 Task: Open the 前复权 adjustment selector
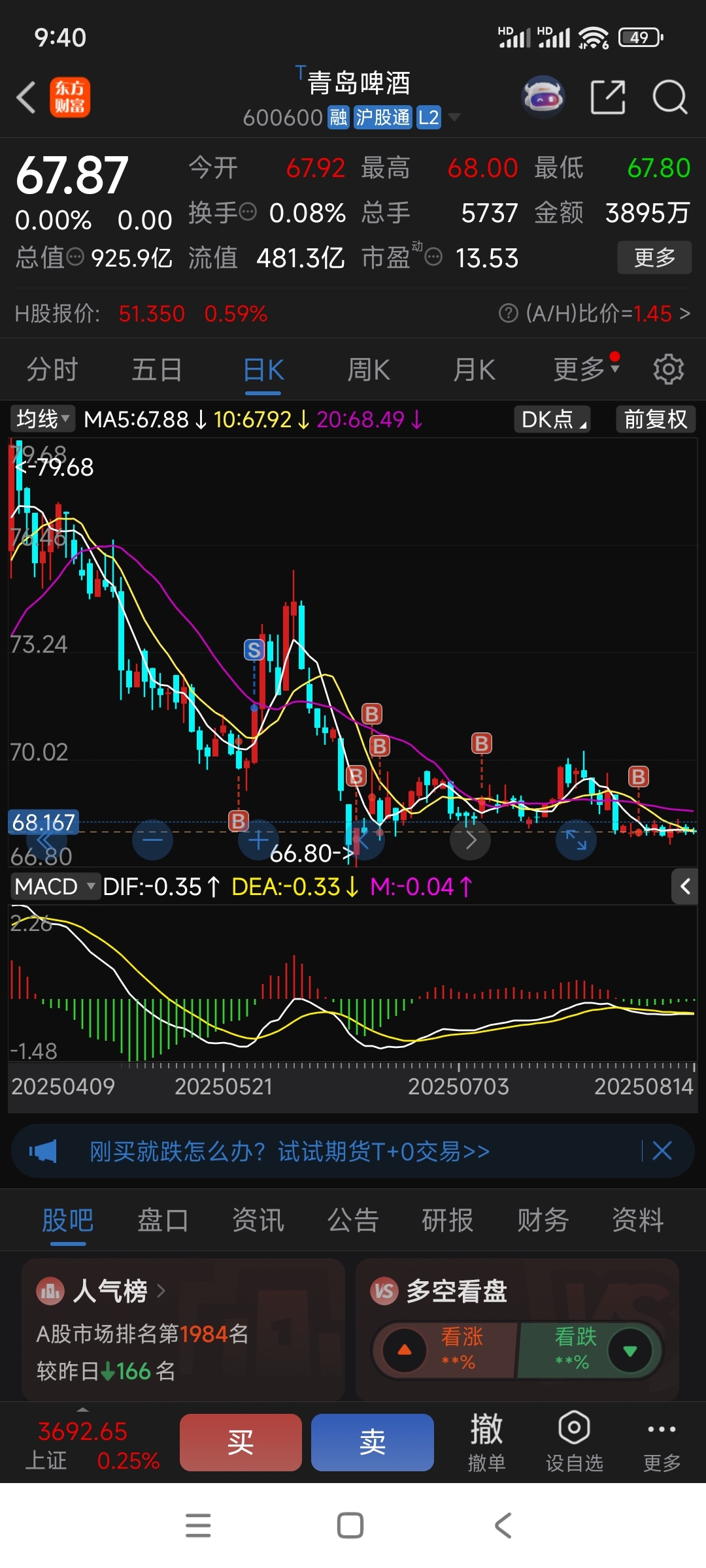[656, 419]
